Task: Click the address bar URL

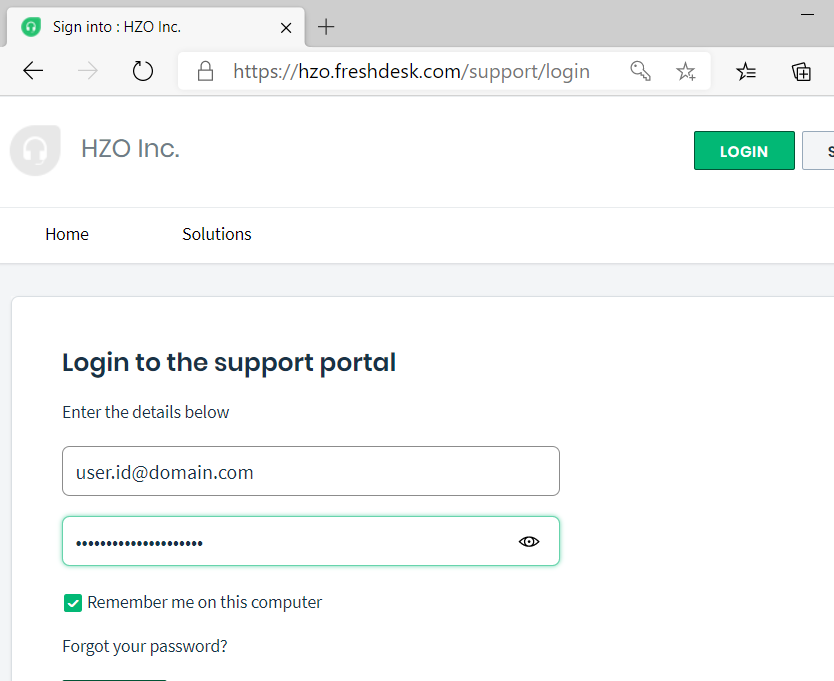Action: (x=411, y=71)
